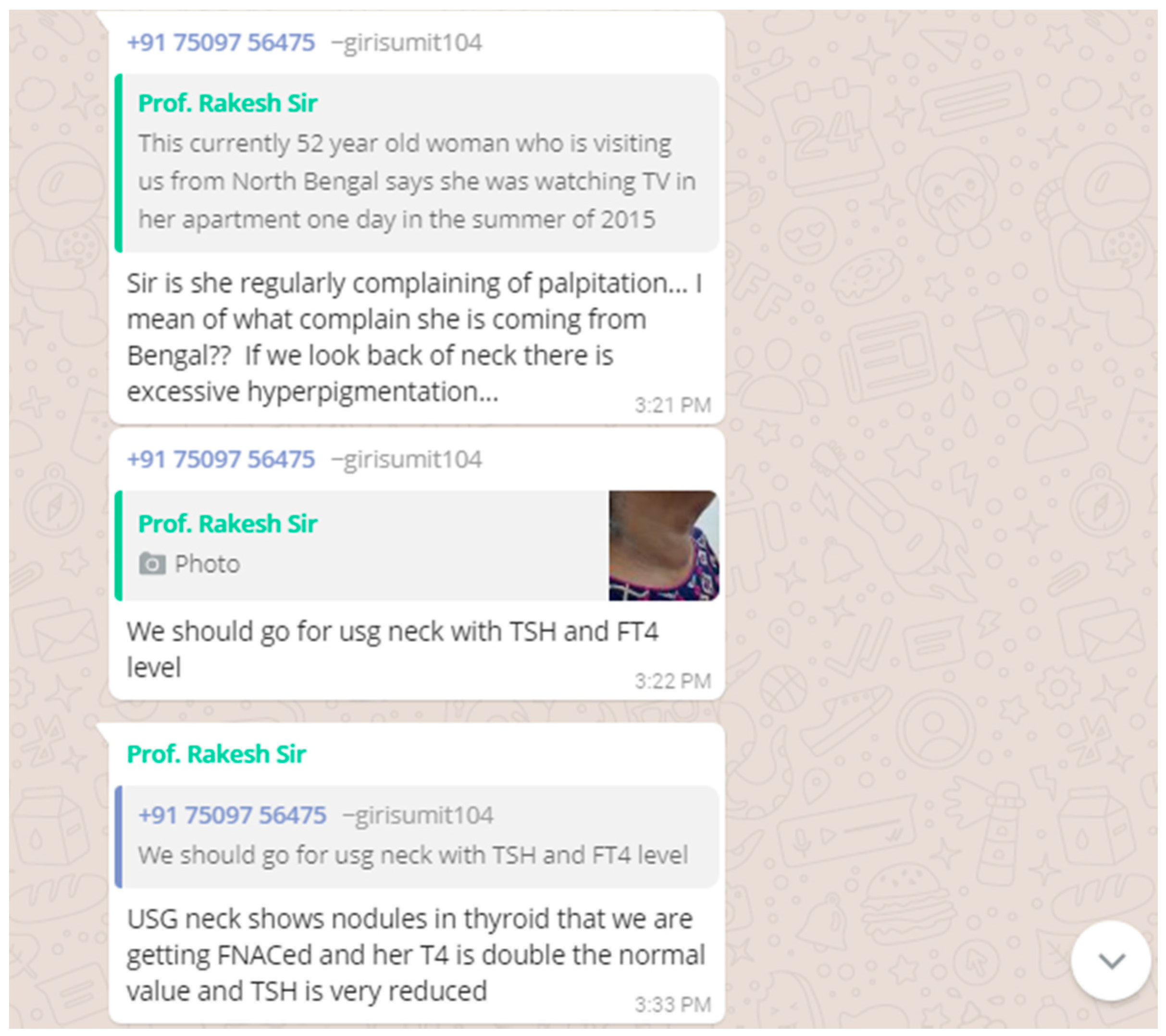The image size is (1166, 1036).
Task: Click the 3:21 PM timestamp
Action: tap(672, 405)
